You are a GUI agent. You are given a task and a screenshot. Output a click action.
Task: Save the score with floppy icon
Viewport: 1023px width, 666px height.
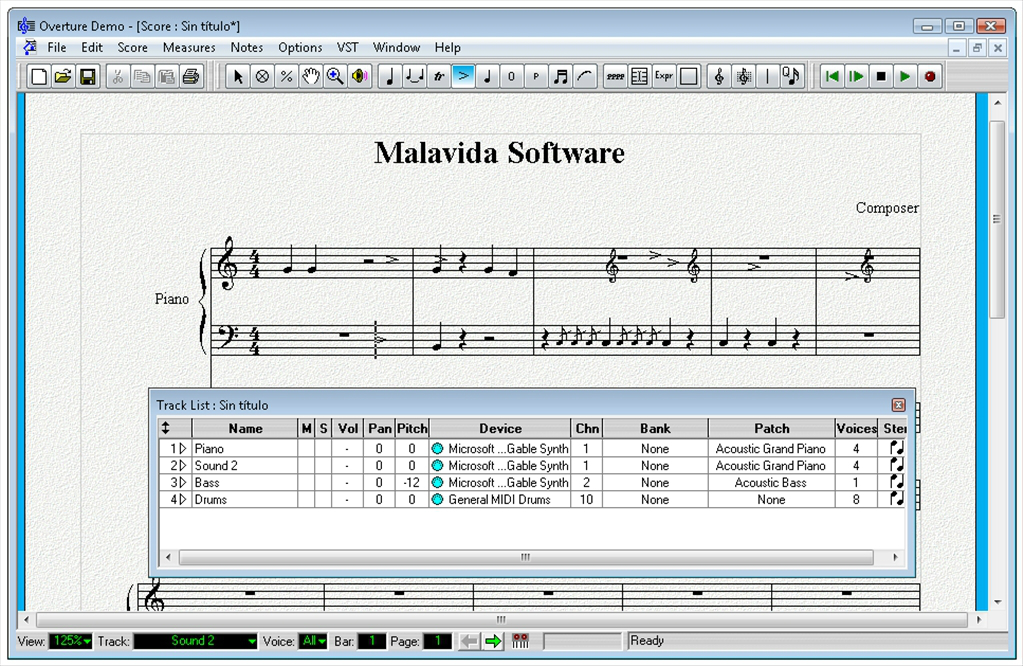88,76
